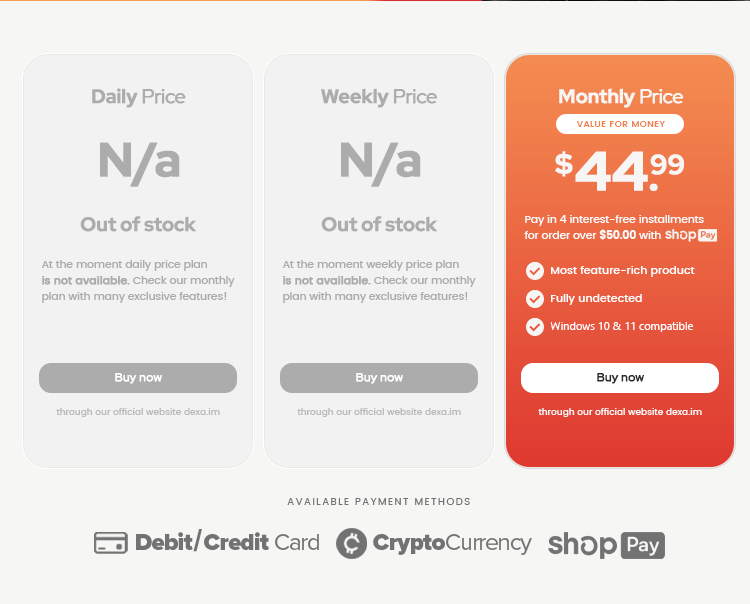Click Buy now on Daily Price card
The height and width of the screenshot is (604, 750).
(138, 378)
